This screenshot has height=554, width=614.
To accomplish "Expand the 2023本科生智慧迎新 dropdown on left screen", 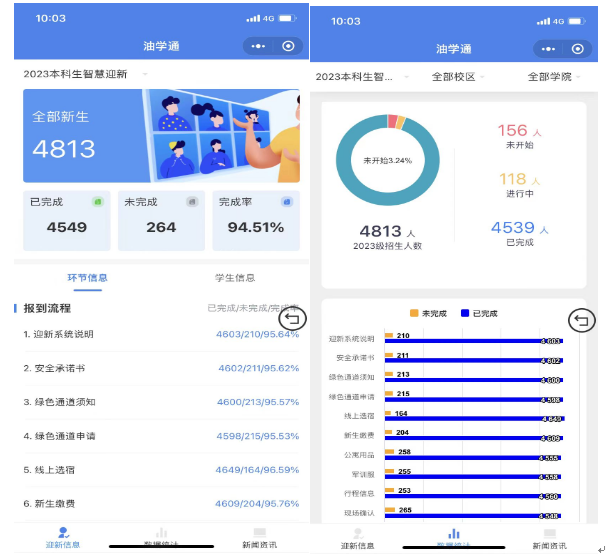I will point(85,74).
